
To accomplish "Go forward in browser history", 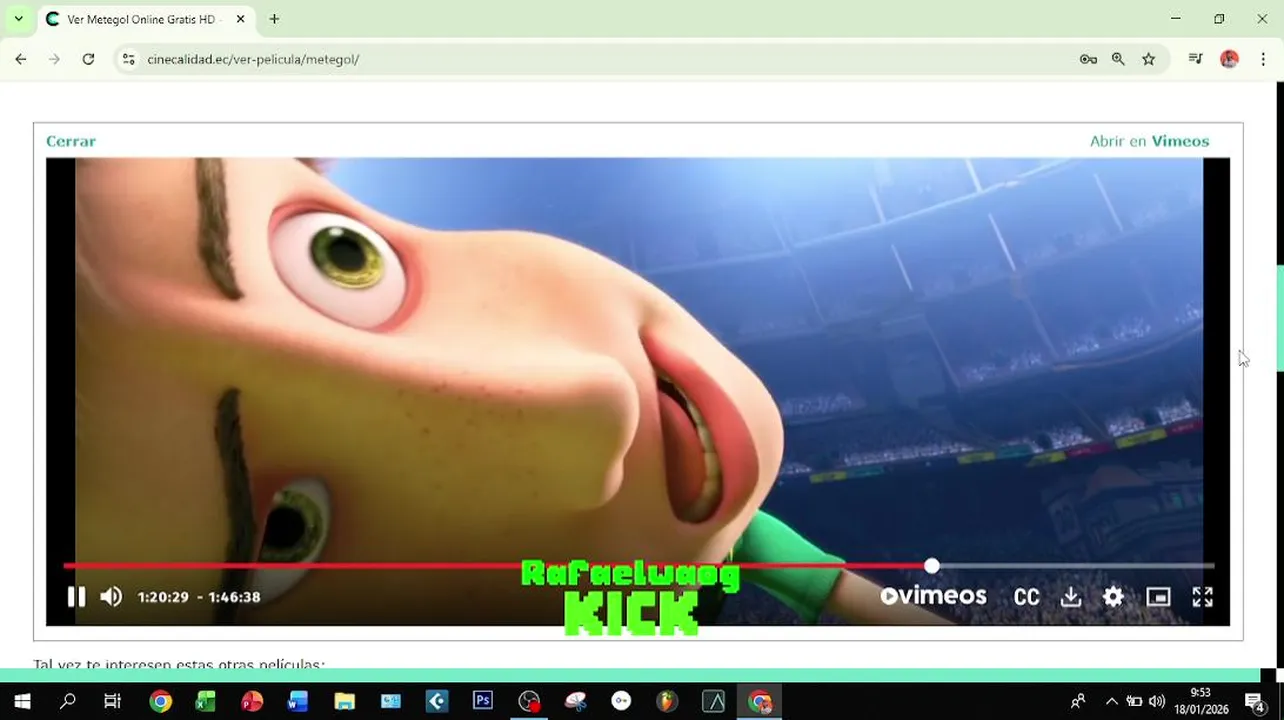I will point(55,59).
